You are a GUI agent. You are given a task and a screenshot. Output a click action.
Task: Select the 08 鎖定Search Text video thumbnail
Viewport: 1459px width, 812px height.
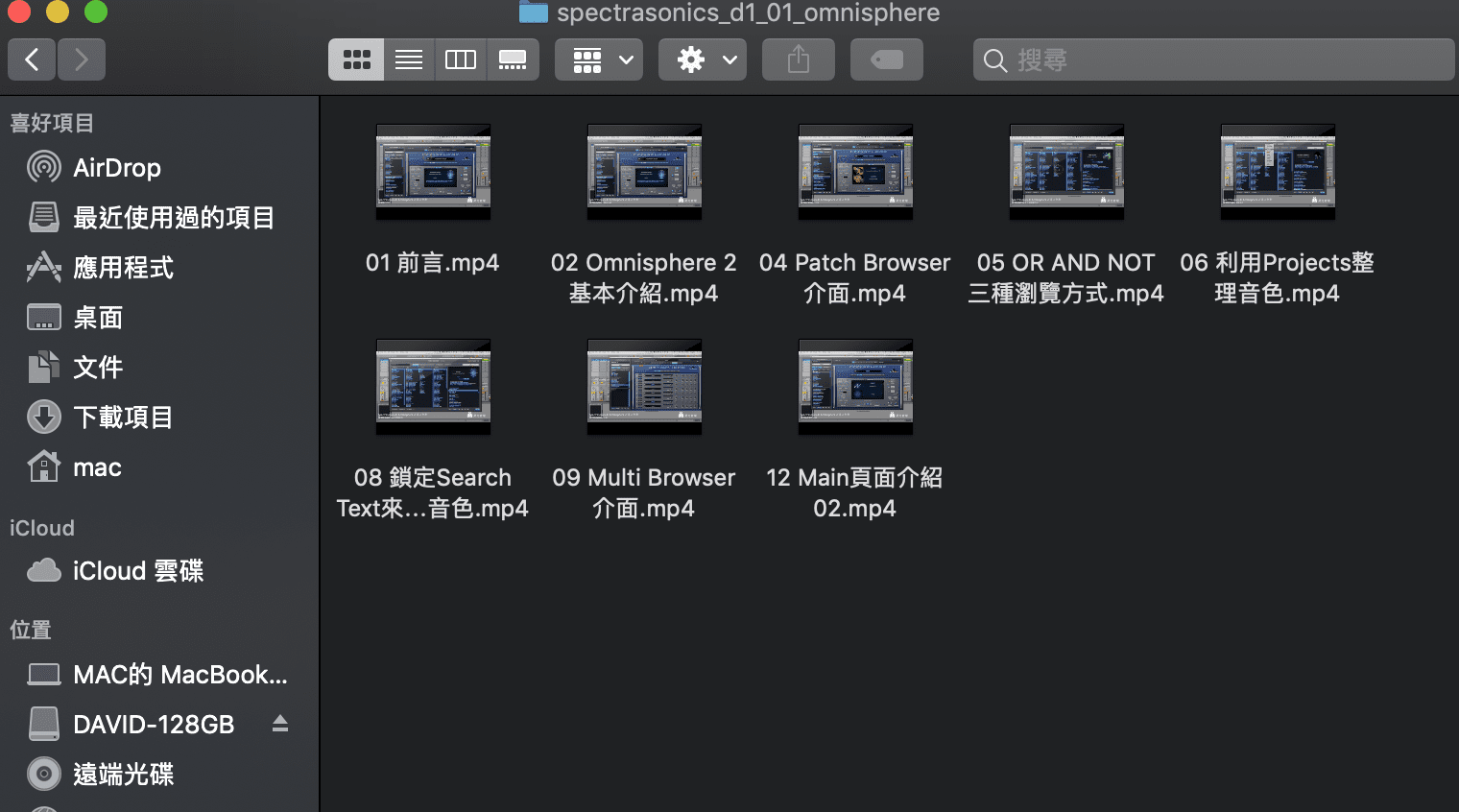pyautogui.click(x=433, y=387)
